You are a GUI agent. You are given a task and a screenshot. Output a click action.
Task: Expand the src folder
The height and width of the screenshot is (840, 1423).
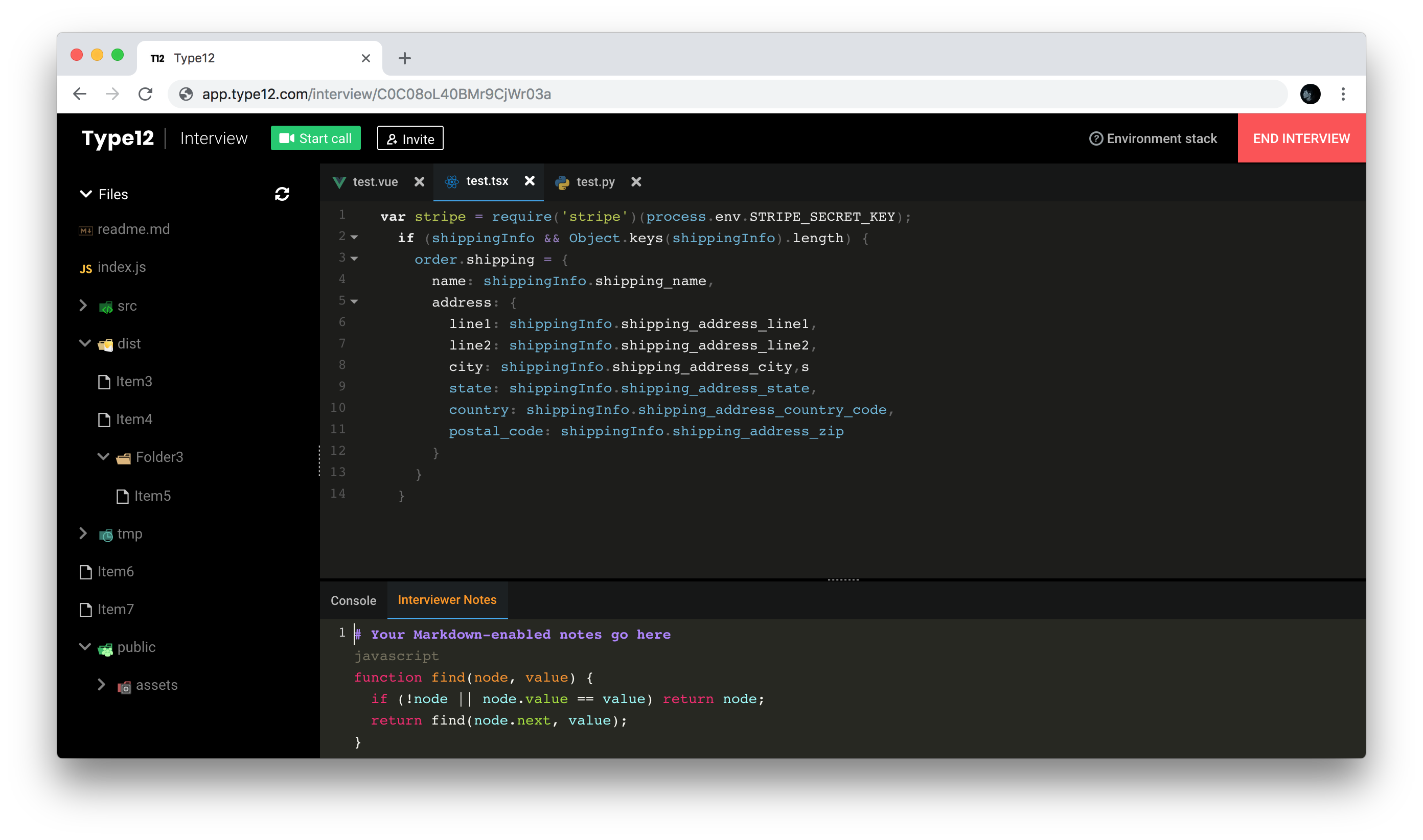(x=83, y=306)
